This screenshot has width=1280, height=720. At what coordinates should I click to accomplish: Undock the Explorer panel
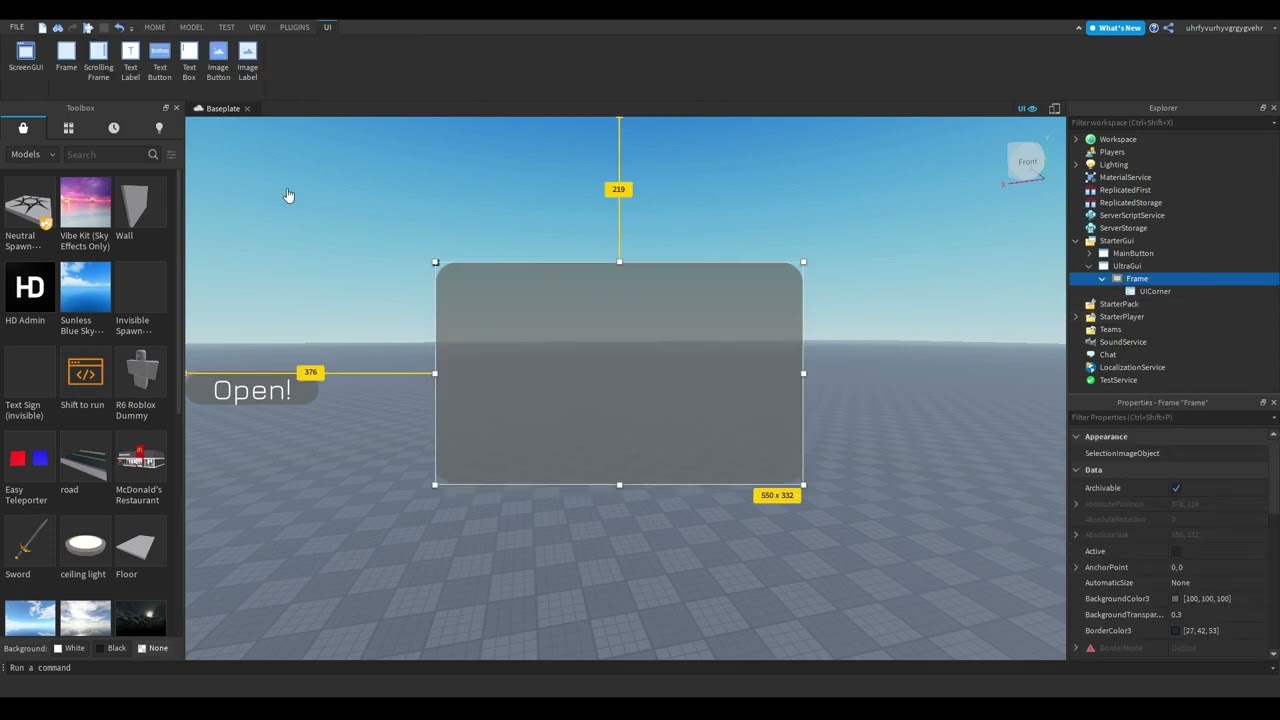point(1262,108)
